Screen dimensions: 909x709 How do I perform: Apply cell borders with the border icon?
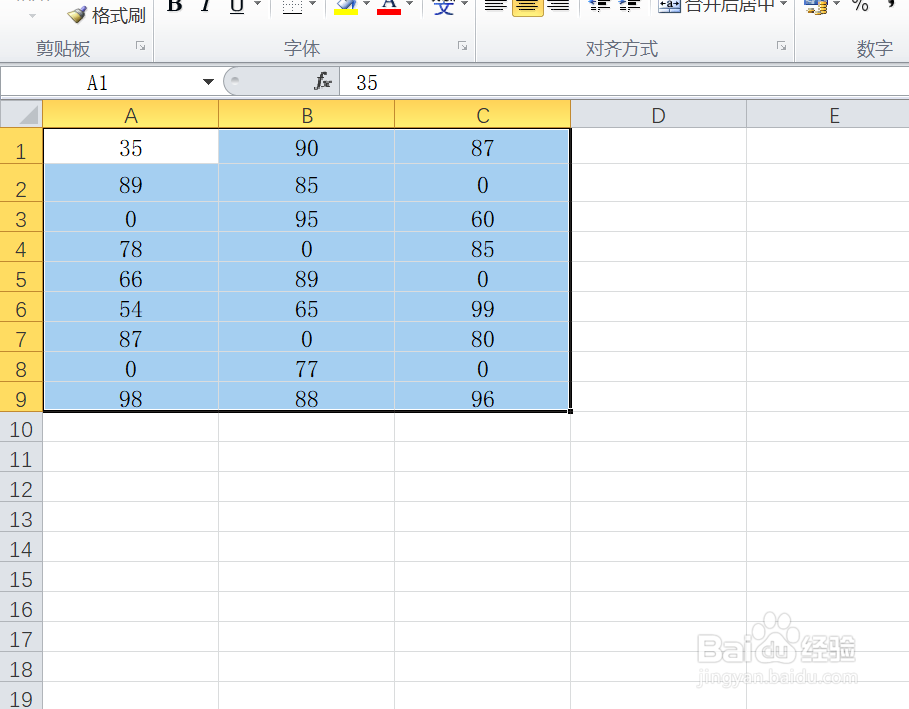pyautogui.click(x=292, y=6)
